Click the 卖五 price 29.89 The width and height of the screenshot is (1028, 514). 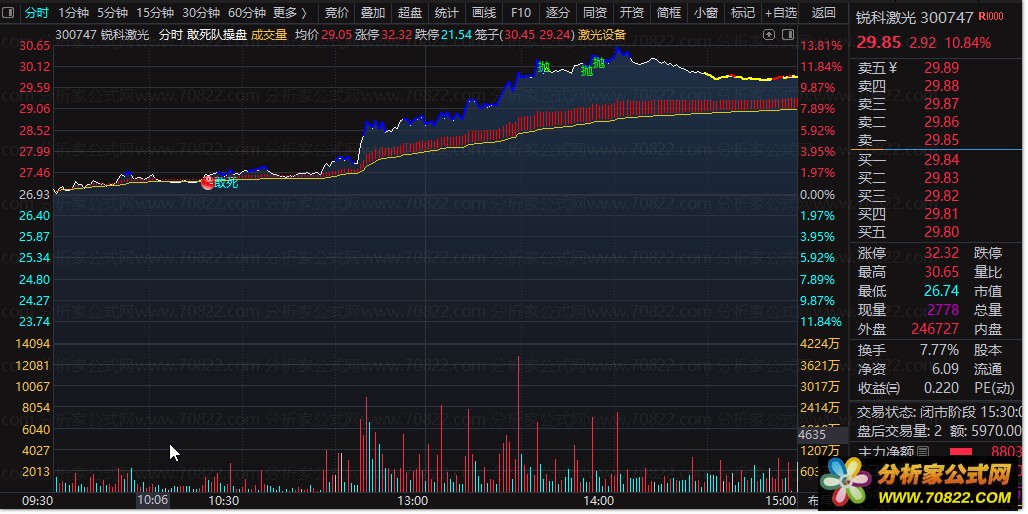[x=941, y=68]
